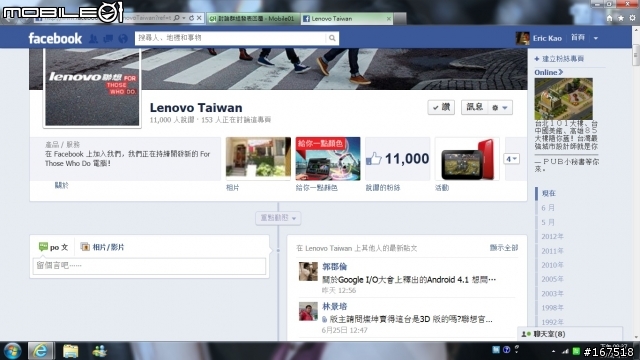Open Windows Explorer folder taskbar icon
640x360 pixels.
70,351
